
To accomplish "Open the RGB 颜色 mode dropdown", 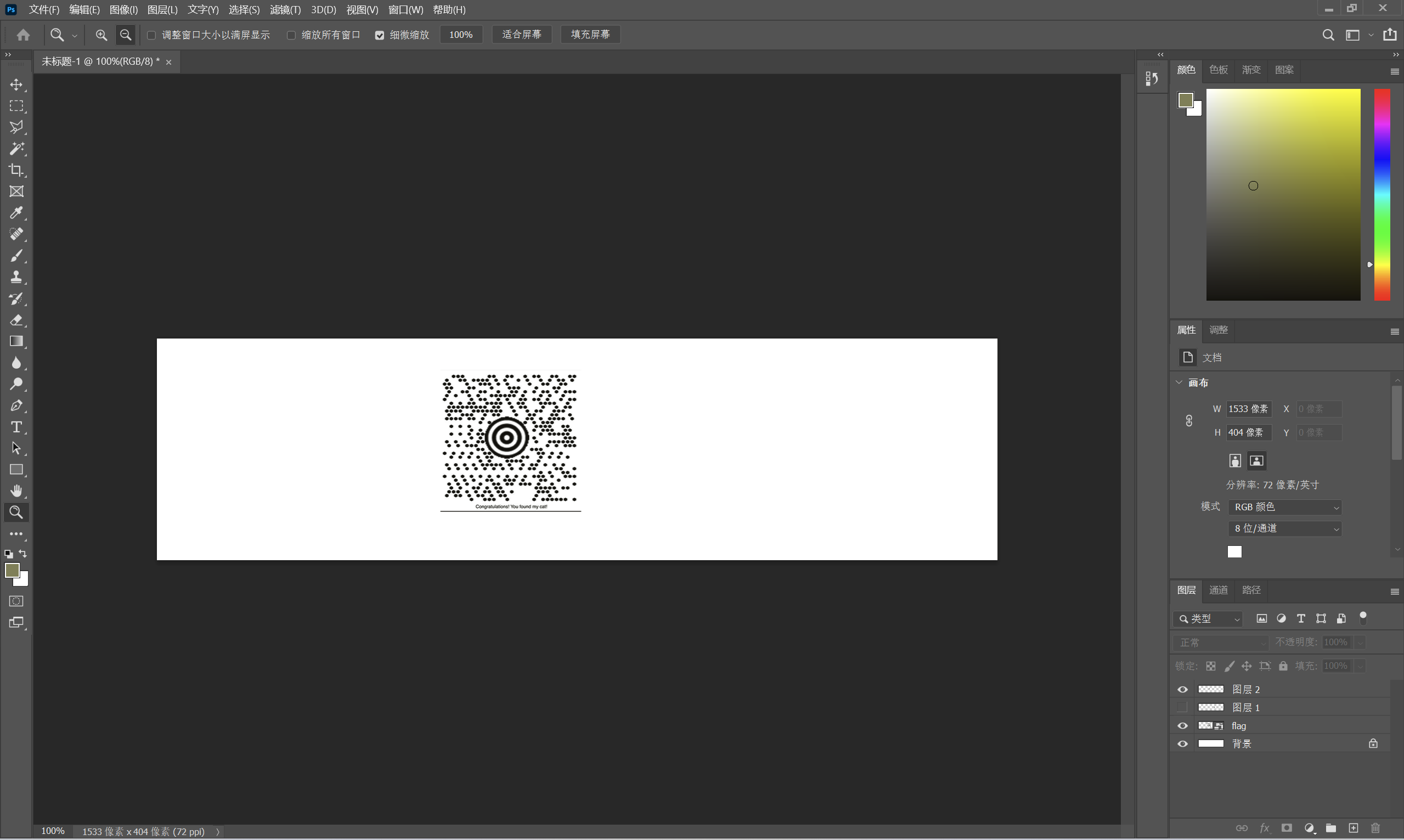I will (1284, 507).
